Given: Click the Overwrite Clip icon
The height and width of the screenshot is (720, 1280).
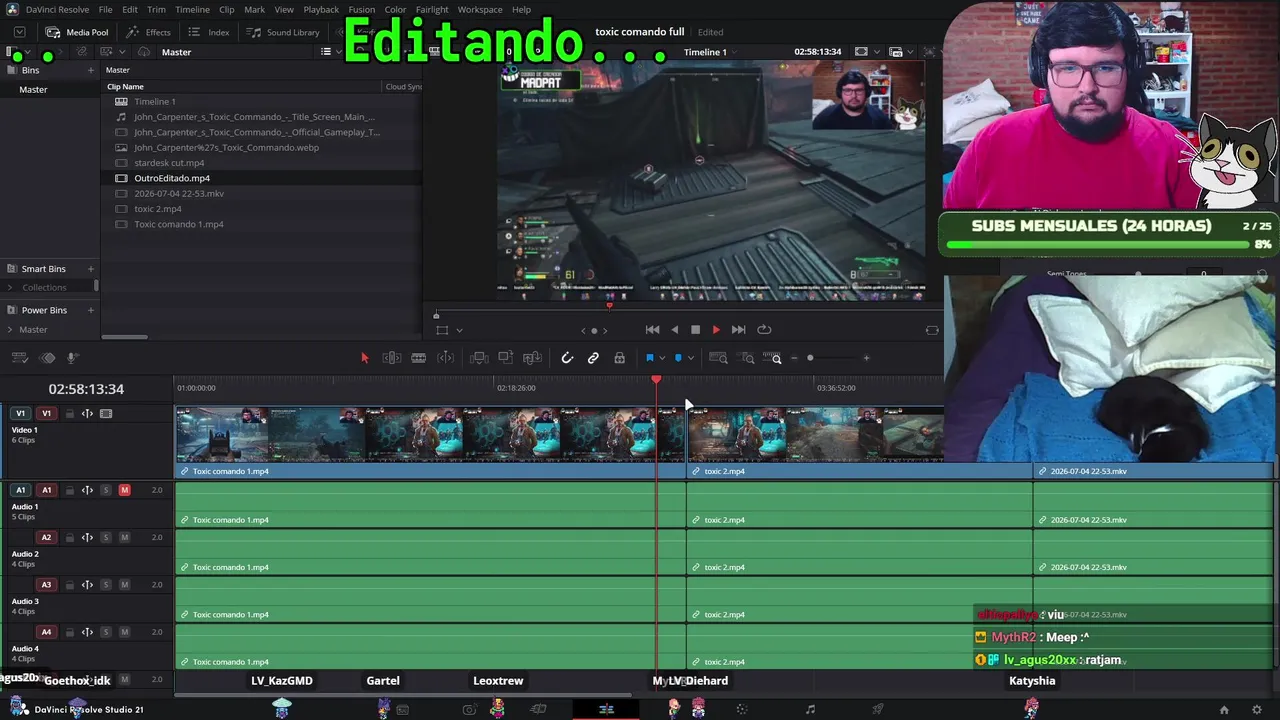Looking at the screenshot, I should (505, 358).
